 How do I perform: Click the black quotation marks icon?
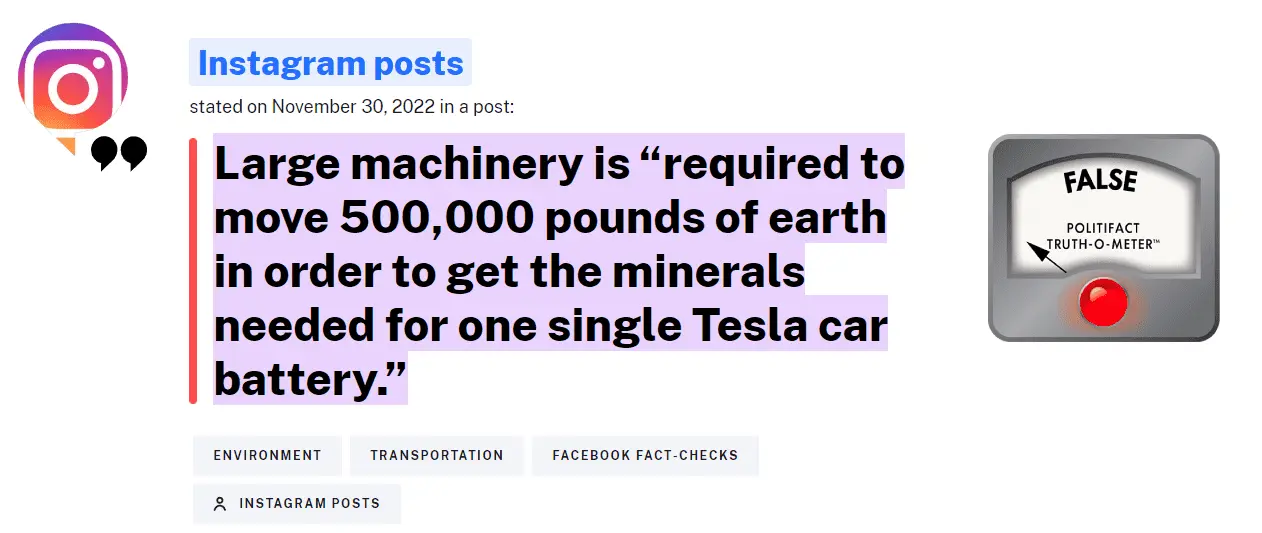coord(118,154)
